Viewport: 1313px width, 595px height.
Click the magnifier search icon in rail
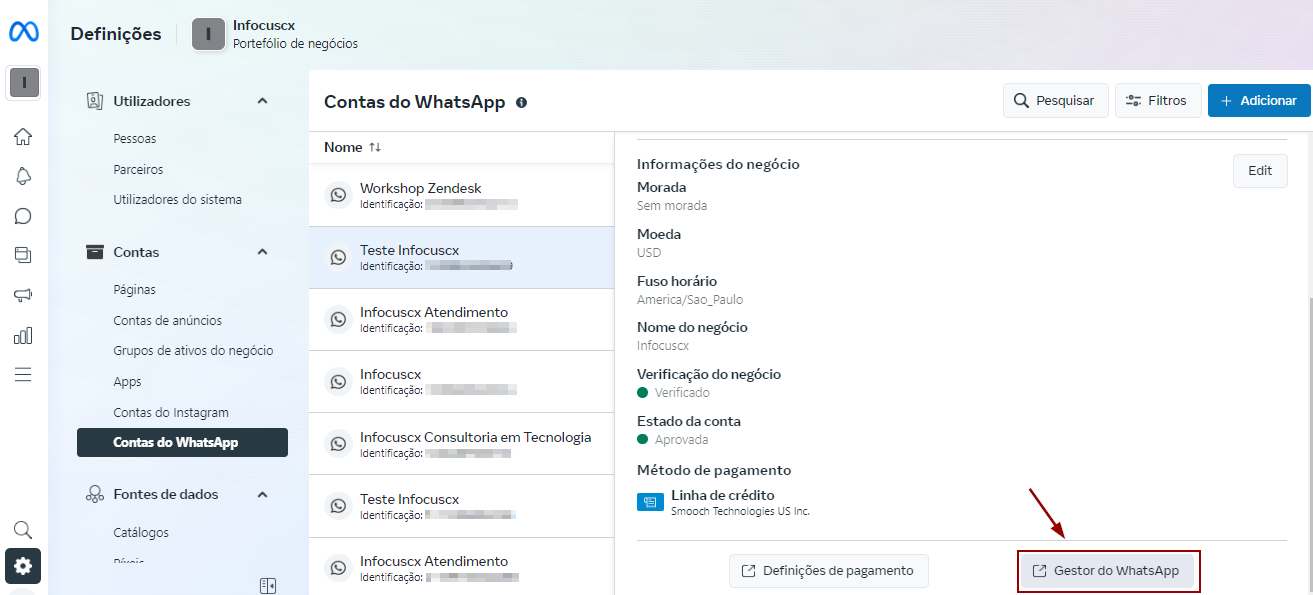point(23,529)
